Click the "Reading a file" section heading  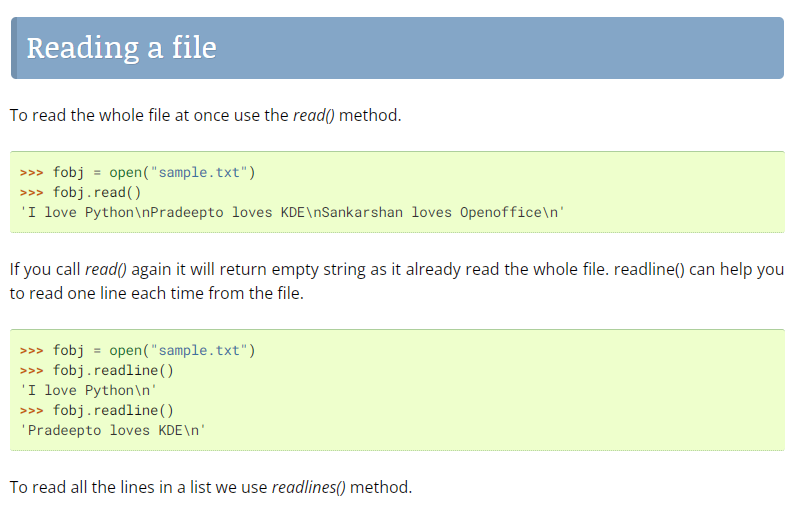(121, 47)
